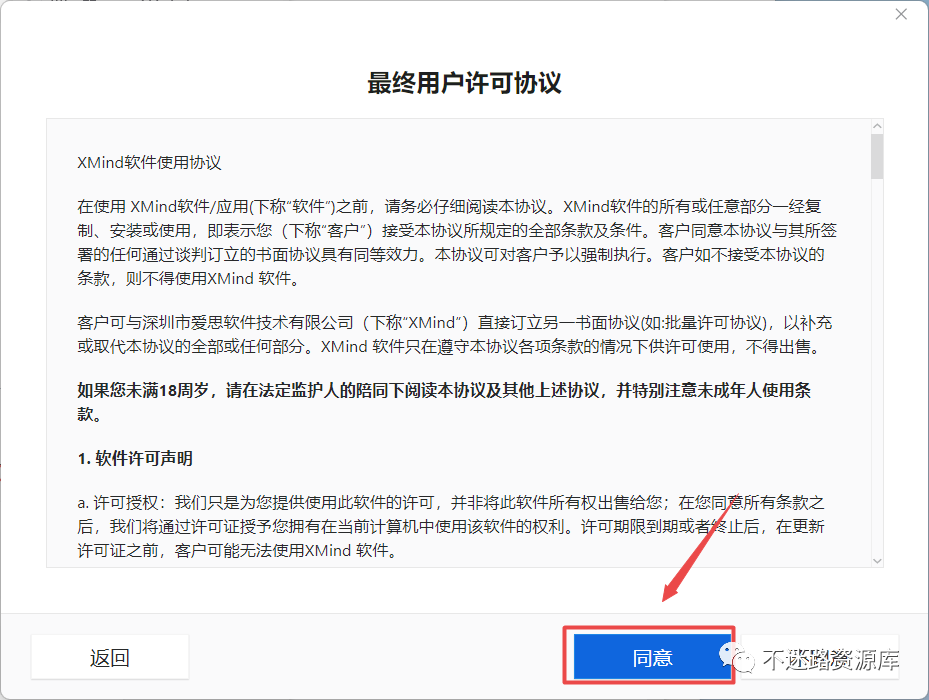Viewport: 929px width, 700px height.
Task: Click the scrollbar track below the thumb
Action: (877, 367)
